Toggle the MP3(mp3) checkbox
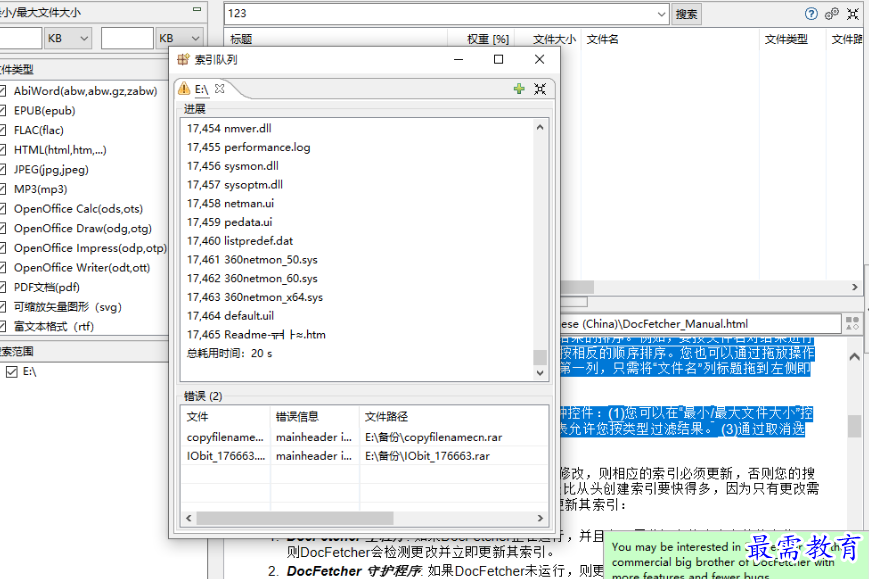869x579 pixels. point(2,189)
